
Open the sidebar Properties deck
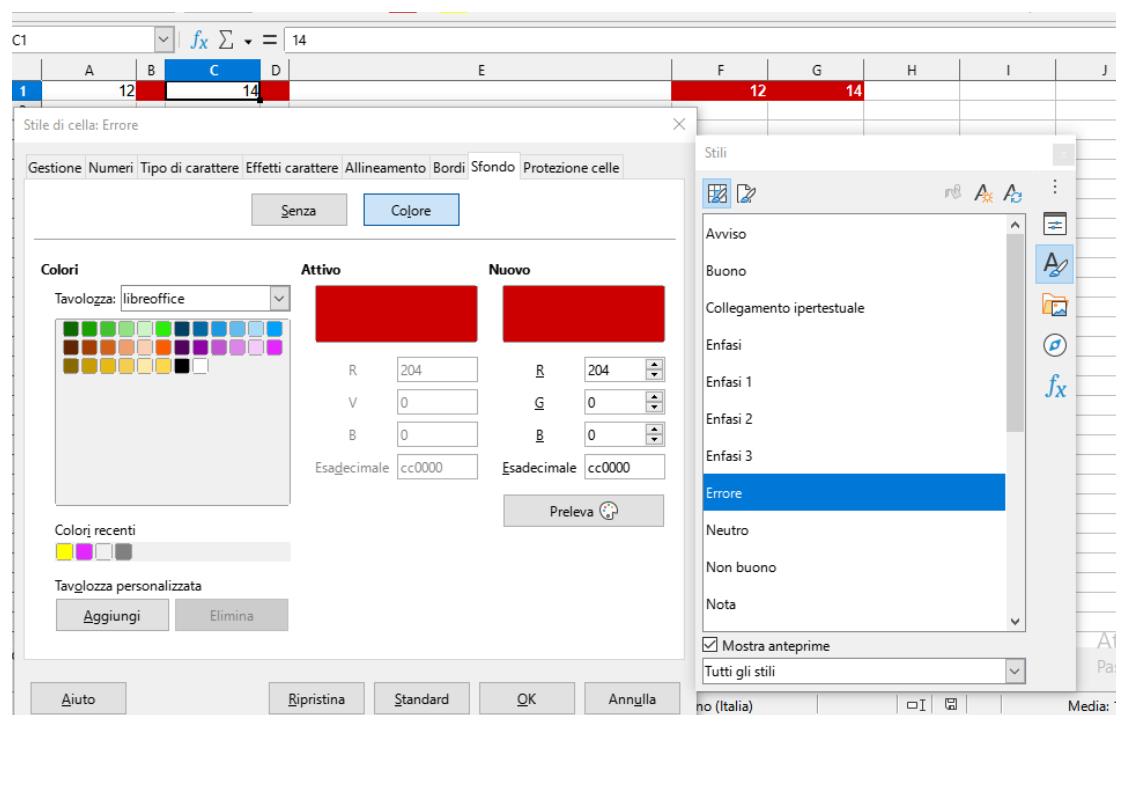[x=1050, y=222]
